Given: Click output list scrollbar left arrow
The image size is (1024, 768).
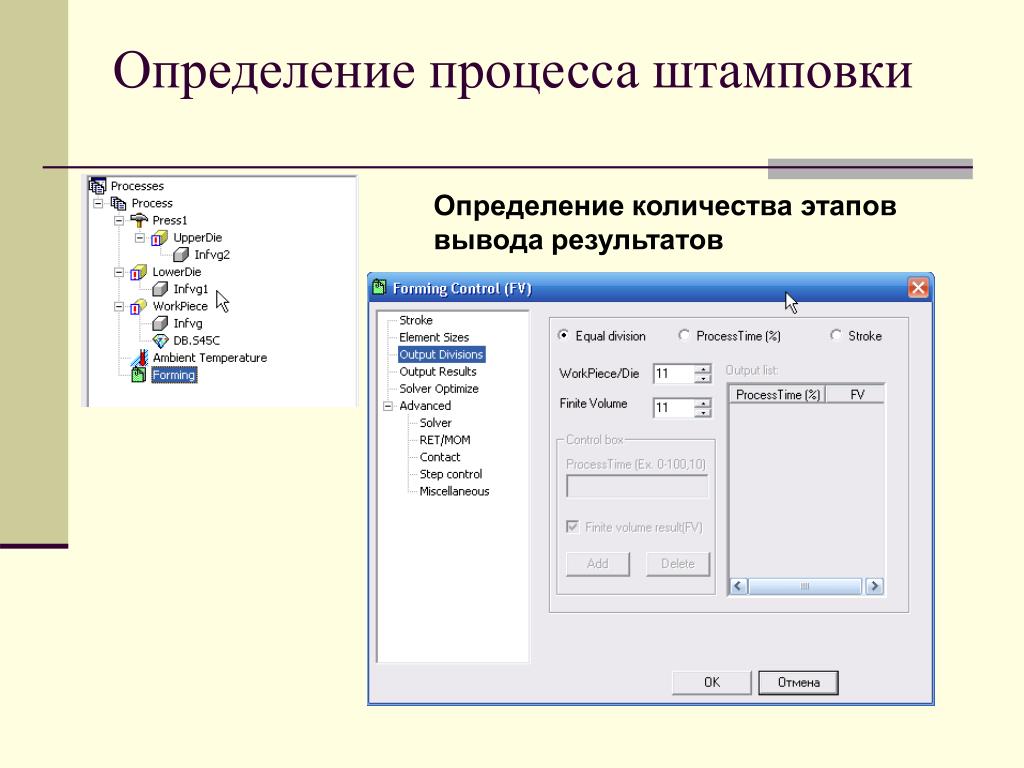Looking at the screenshot, I should pyautogui.click(x=739, y=586).
